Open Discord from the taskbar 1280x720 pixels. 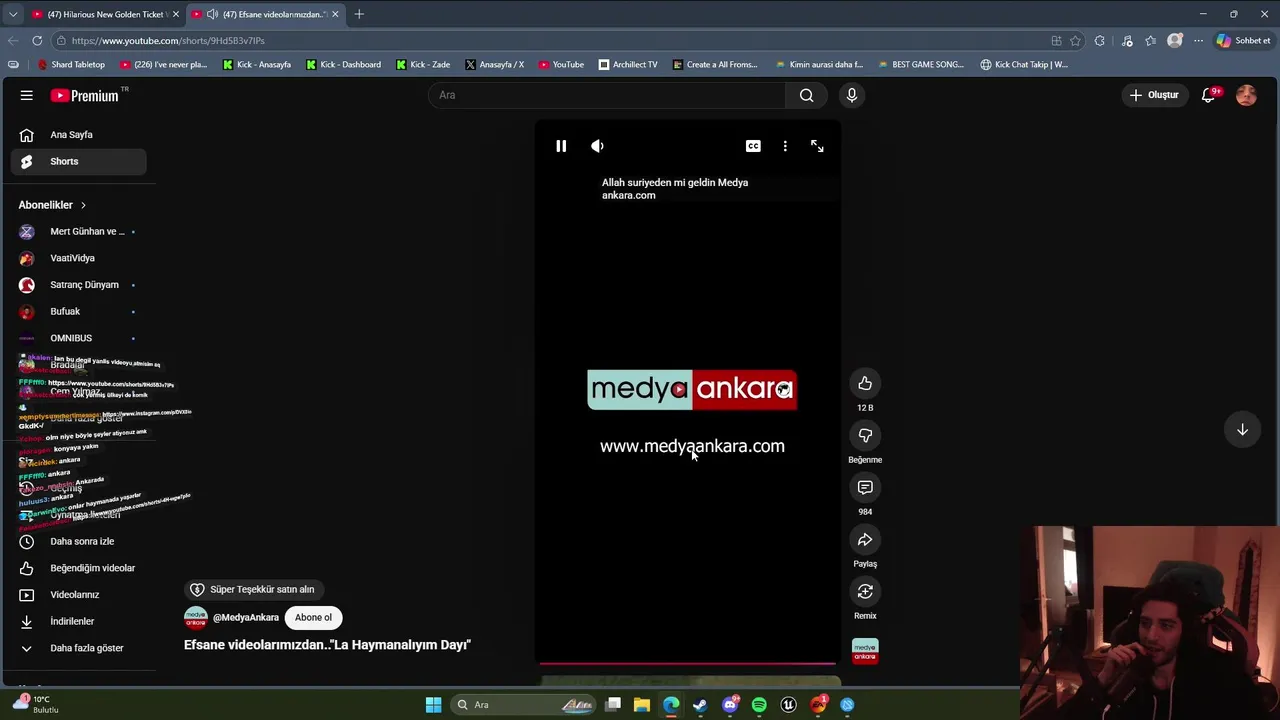point(730,705)
